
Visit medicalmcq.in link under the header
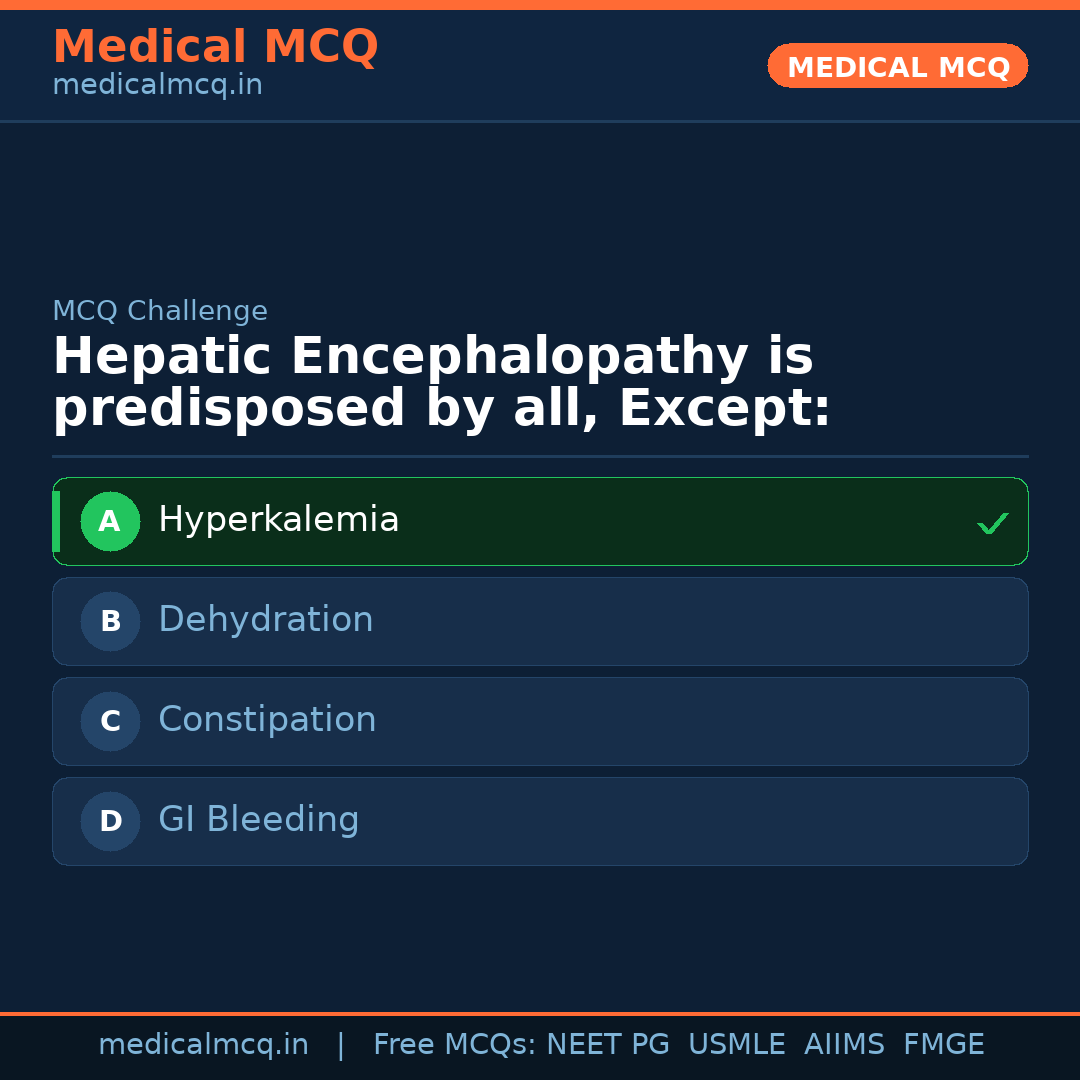(157, 85)
